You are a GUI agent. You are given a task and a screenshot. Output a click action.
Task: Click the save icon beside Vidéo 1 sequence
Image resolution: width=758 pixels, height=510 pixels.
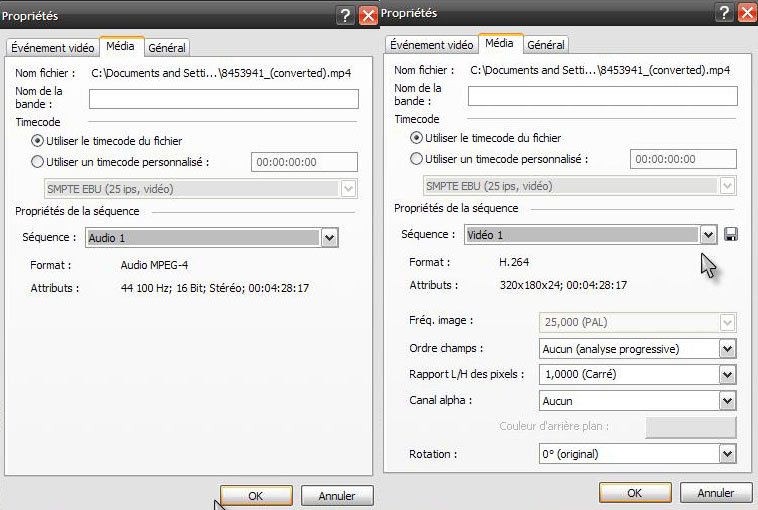coord(731,235)
